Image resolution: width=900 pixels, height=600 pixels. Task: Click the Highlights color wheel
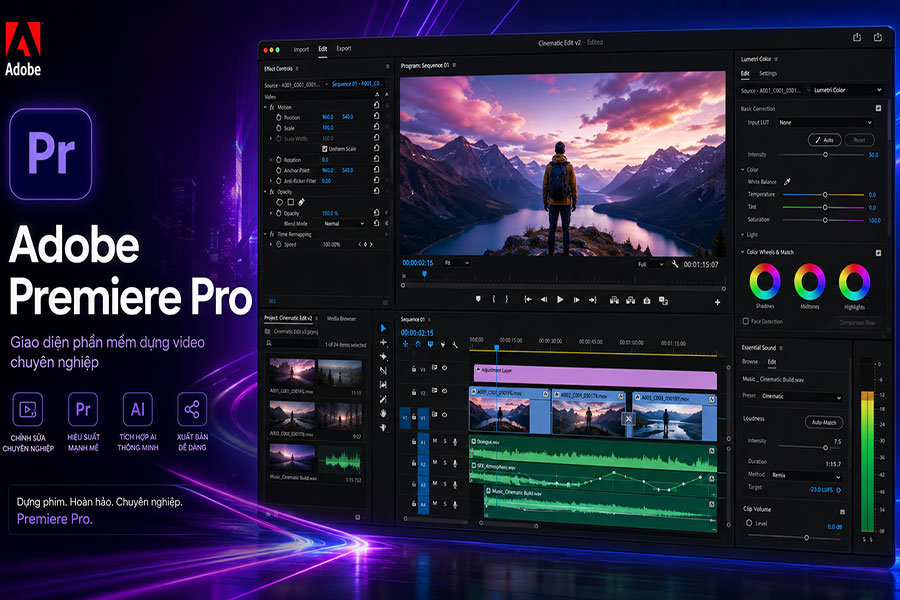tap(854, 282)
